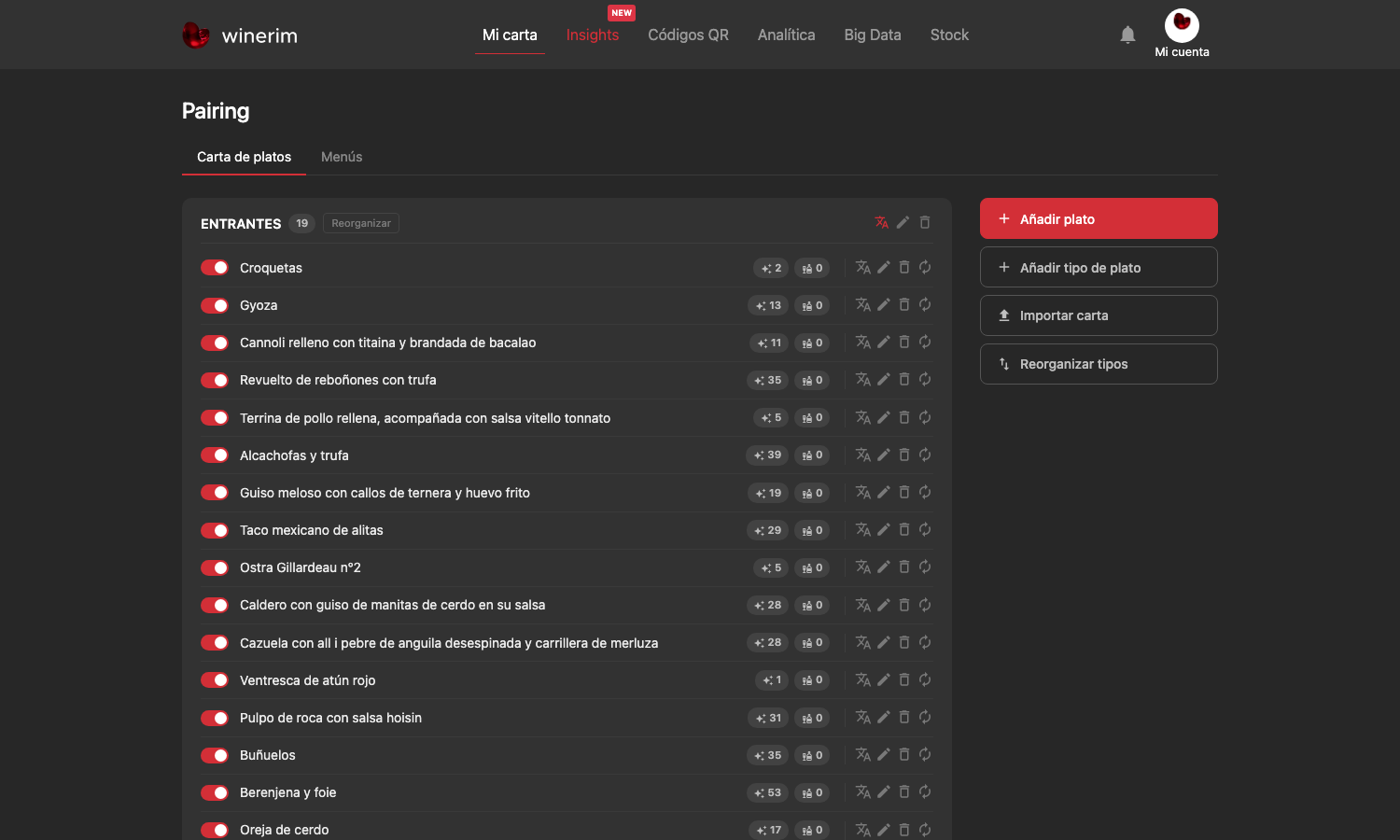Delete the Croquetas dish

[904, 268]
